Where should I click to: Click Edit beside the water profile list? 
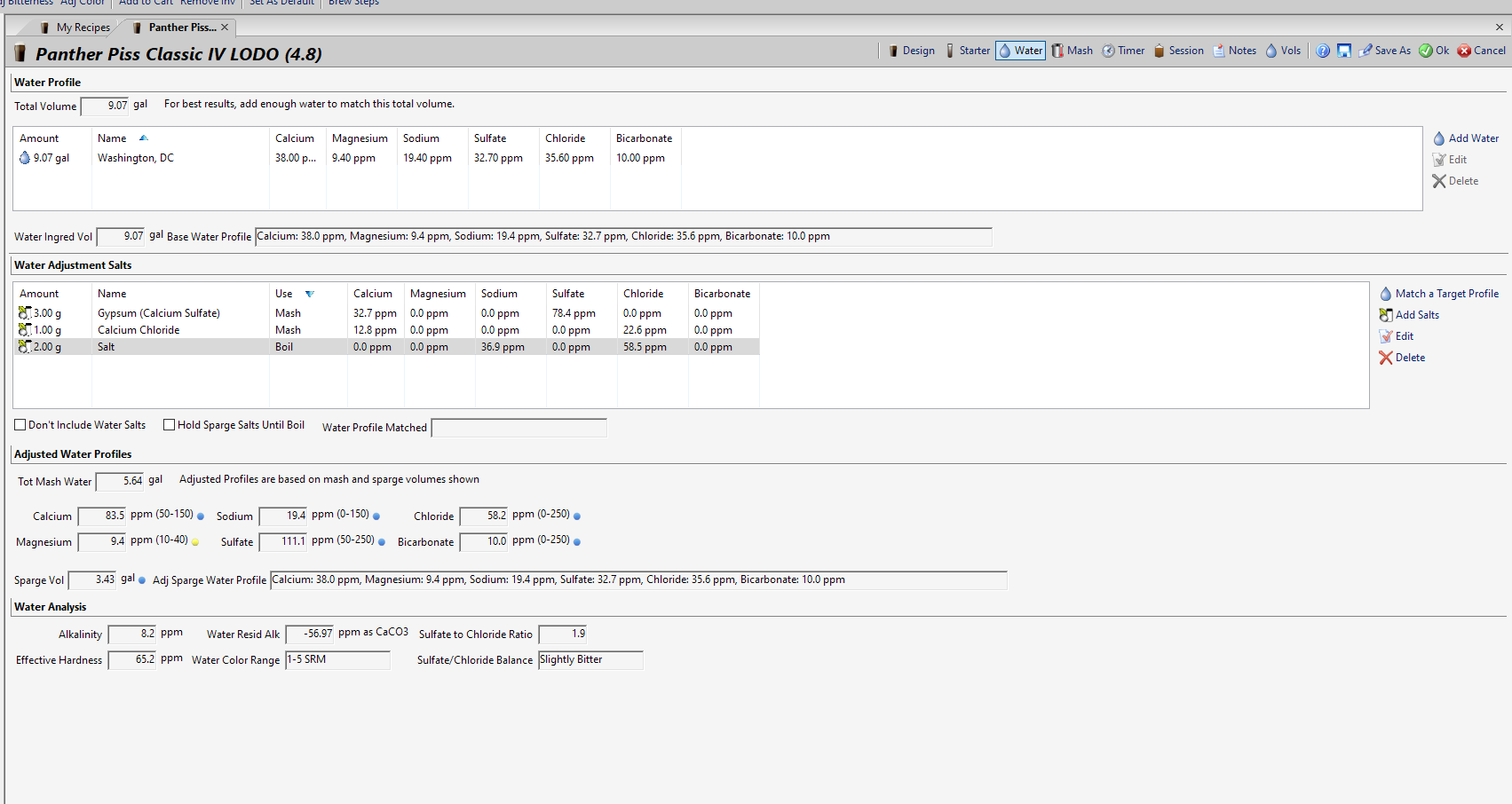pos(1450,160)
